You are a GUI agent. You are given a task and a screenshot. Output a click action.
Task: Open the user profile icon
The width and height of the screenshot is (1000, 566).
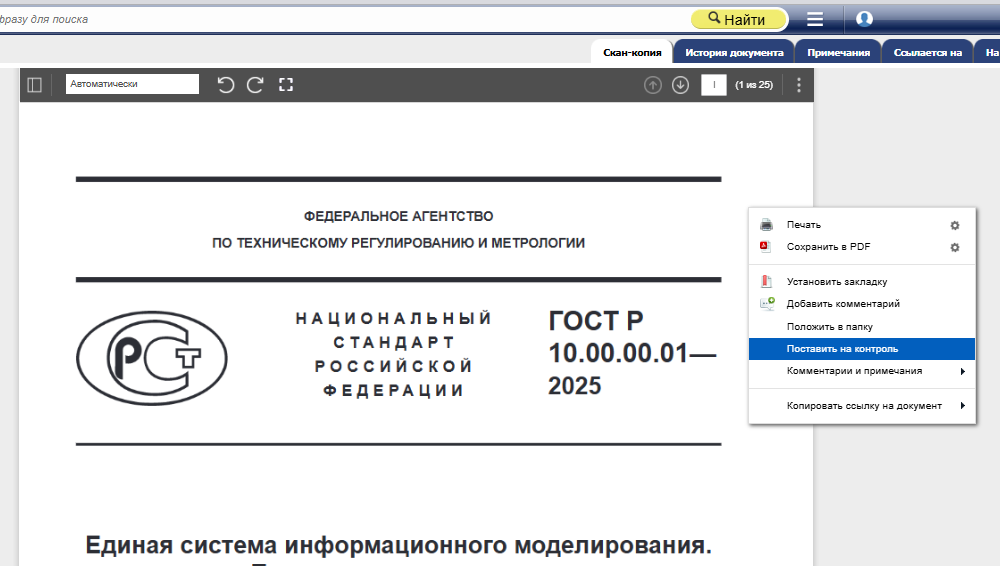click(864, 19)
